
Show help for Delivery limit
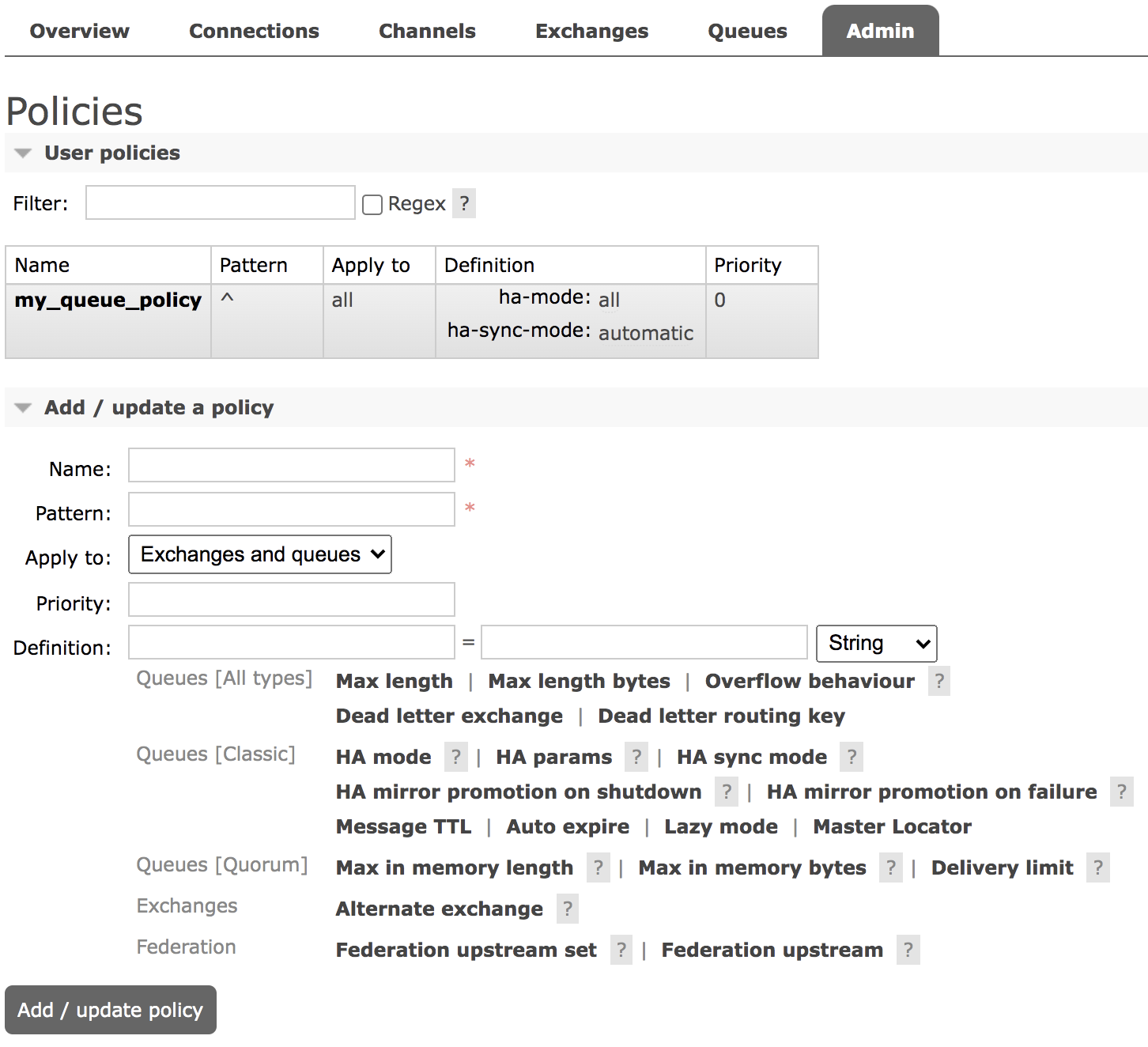pos(1097,867)
